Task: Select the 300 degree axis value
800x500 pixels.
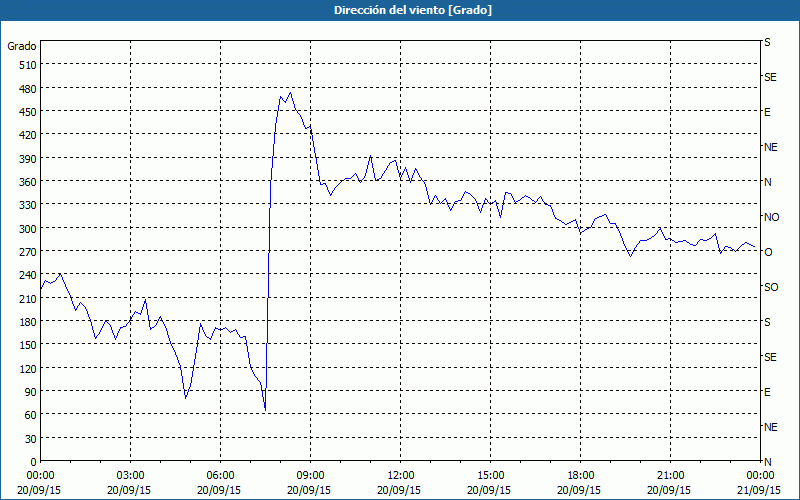Action: (x=29, y=229)
